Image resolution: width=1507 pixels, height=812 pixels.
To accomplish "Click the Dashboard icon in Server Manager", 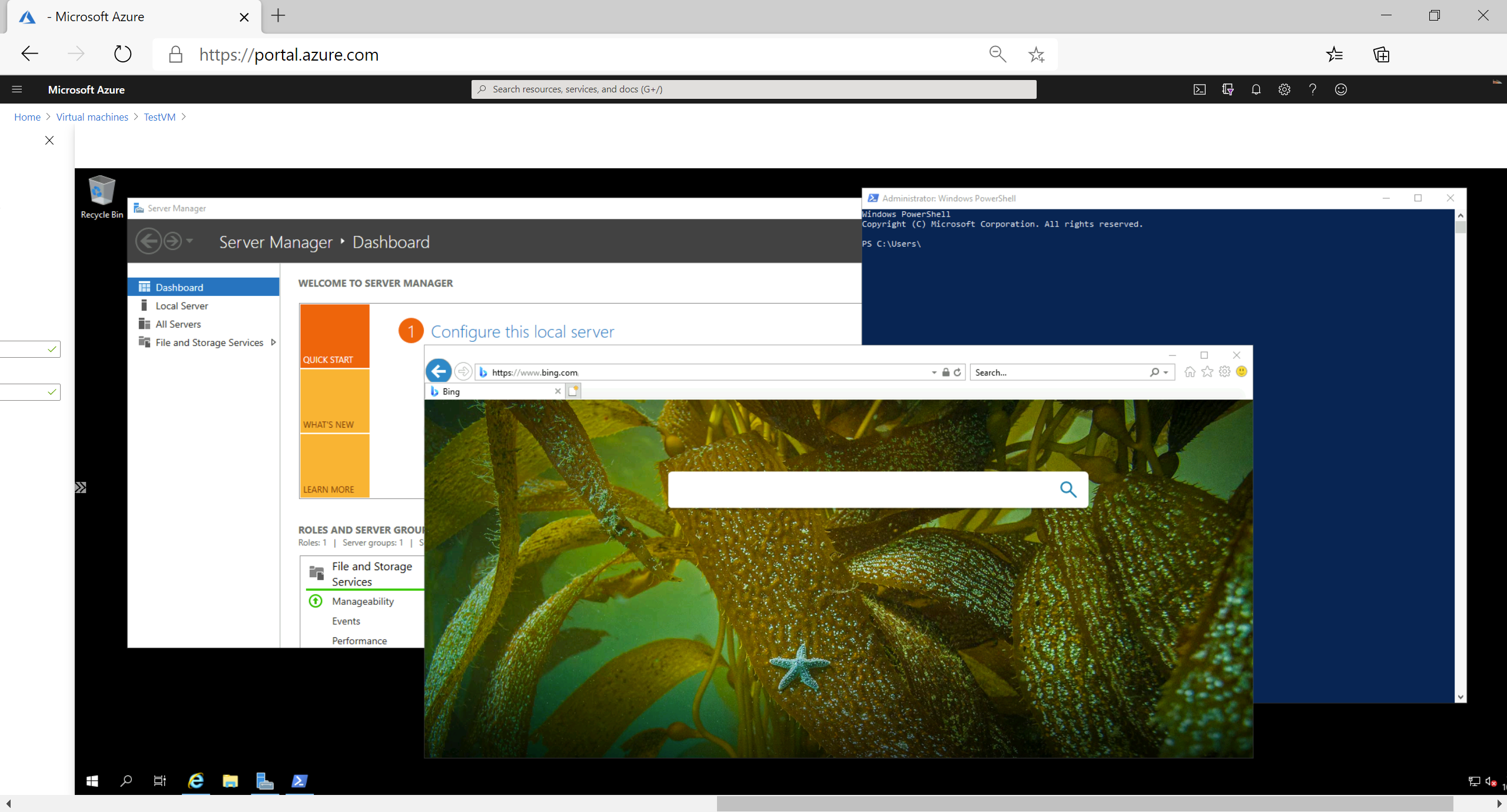I will coord(144,287).
